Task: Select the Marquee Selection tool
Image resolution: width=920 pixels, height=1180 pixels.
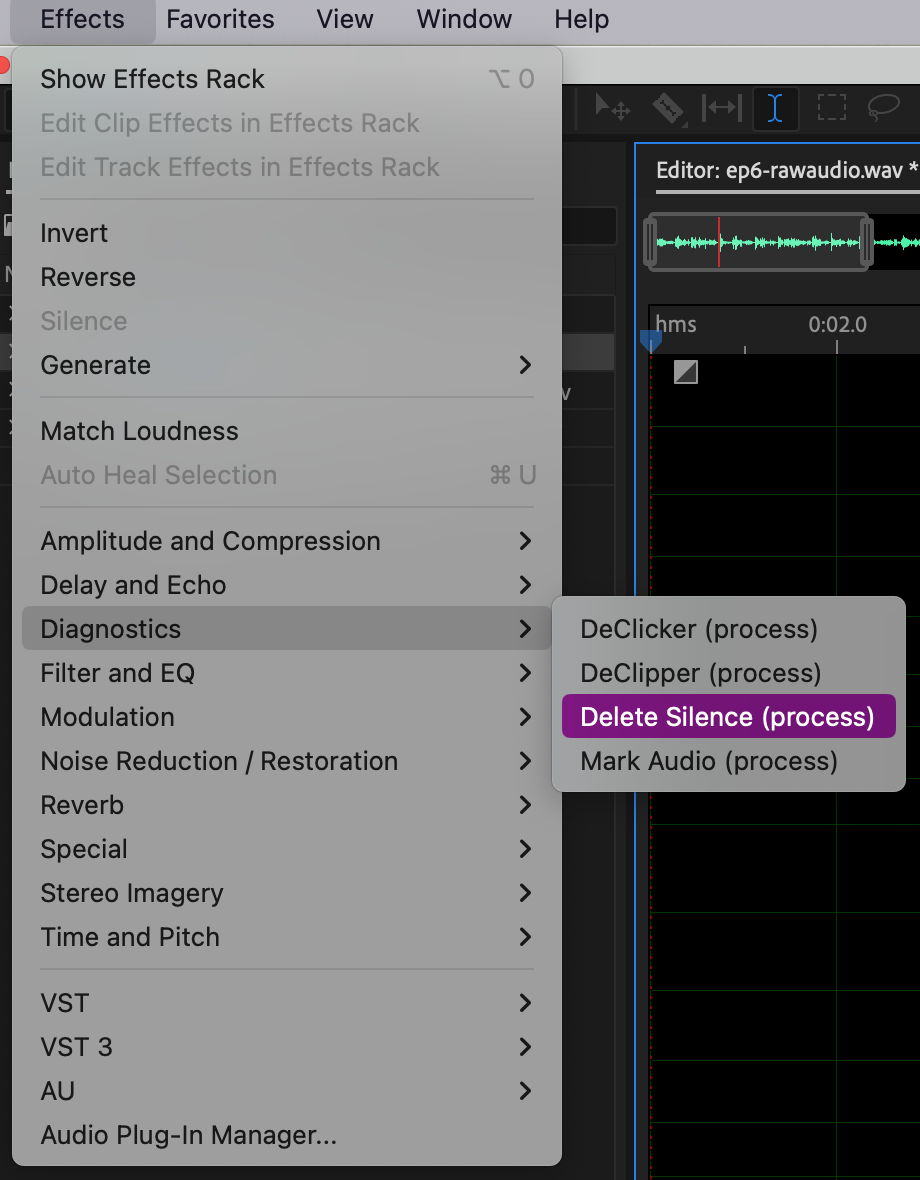Action: pyautogui.click(x=831, y=107)
